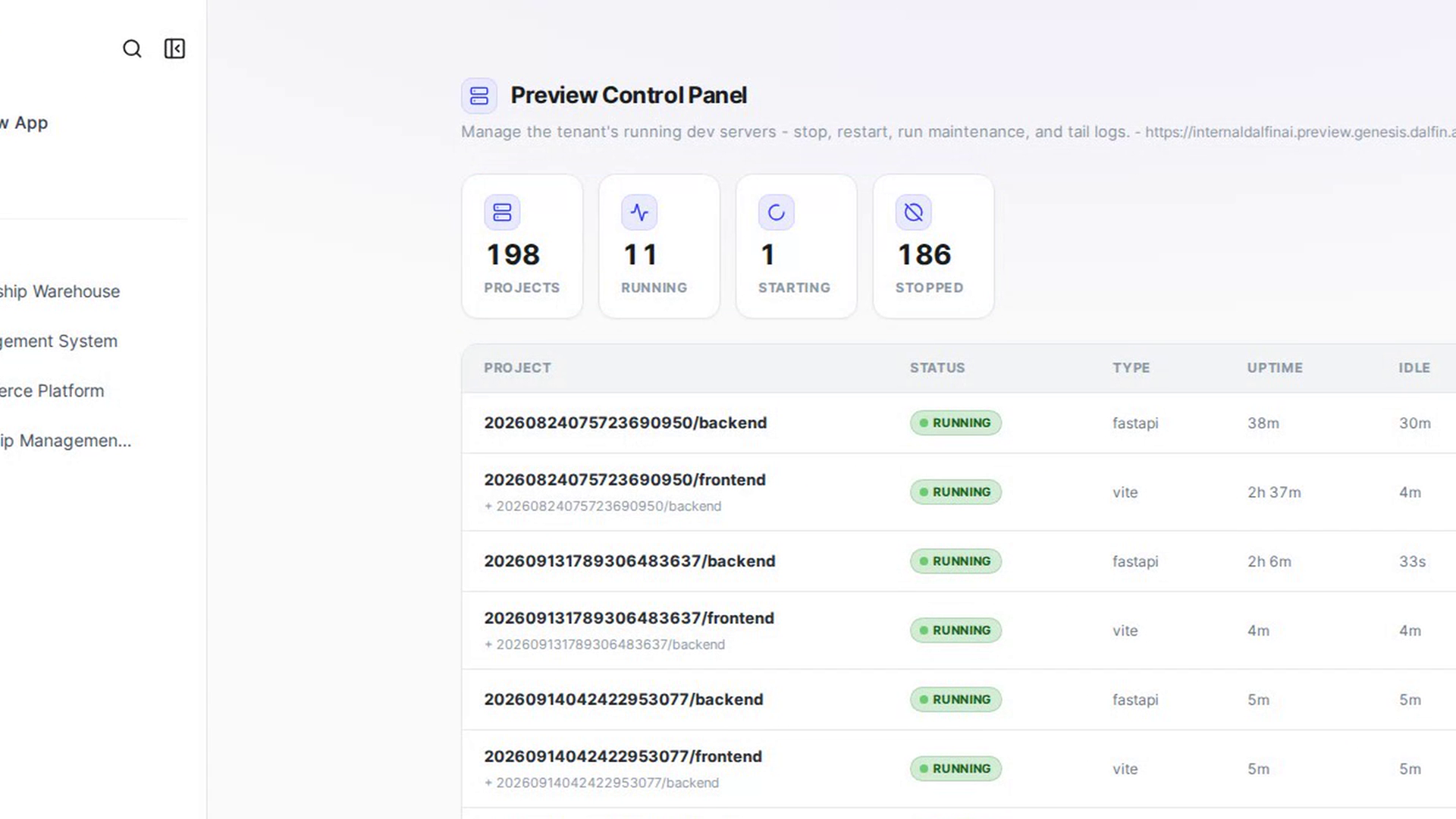The width and height of the screenshot is (1456, 819).
Task: Select the 198 Projects stat card
Action: point(522,246)
